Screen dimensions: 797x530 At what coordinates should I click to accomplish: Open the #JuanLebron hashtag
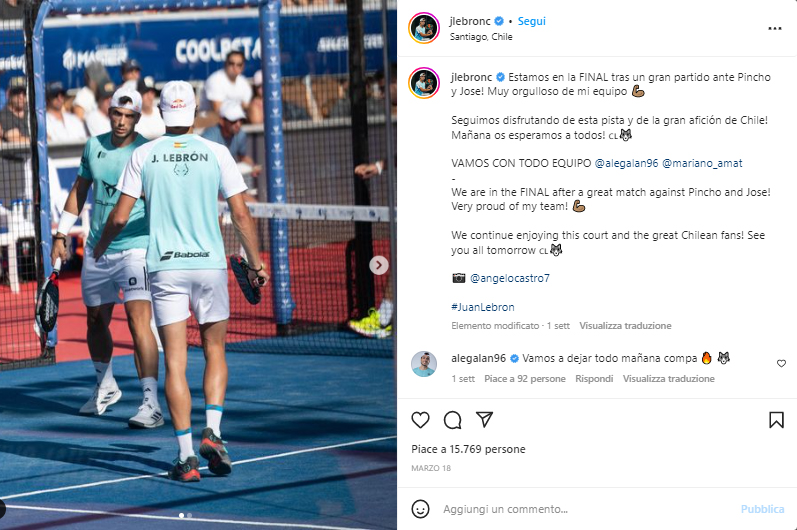[x=483, y=307]
